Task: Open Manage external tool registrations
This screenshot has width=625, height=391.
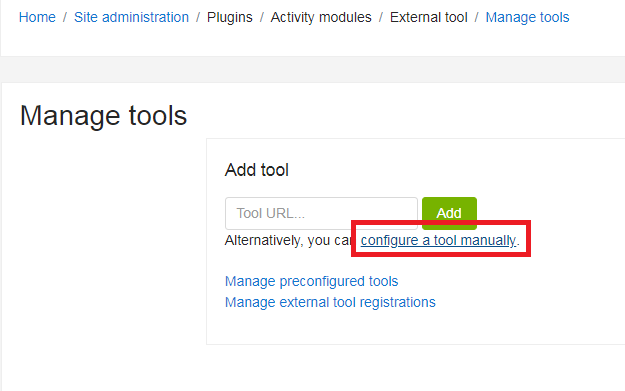Action: point(330,302)
